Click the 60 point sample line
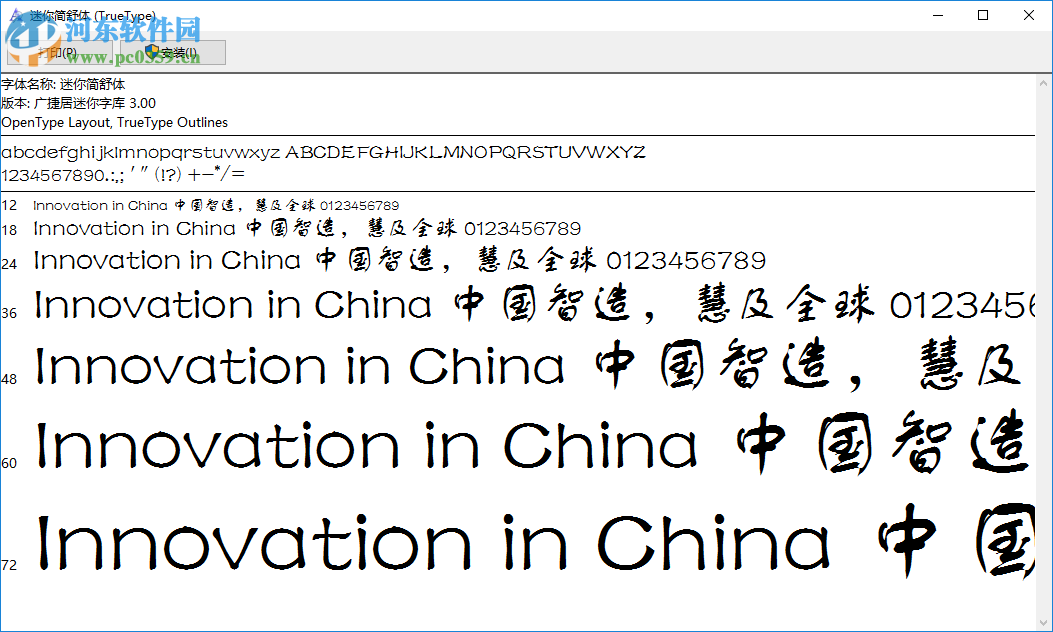This screenshot has height=632, width=1053. click(x=531, y=444)
